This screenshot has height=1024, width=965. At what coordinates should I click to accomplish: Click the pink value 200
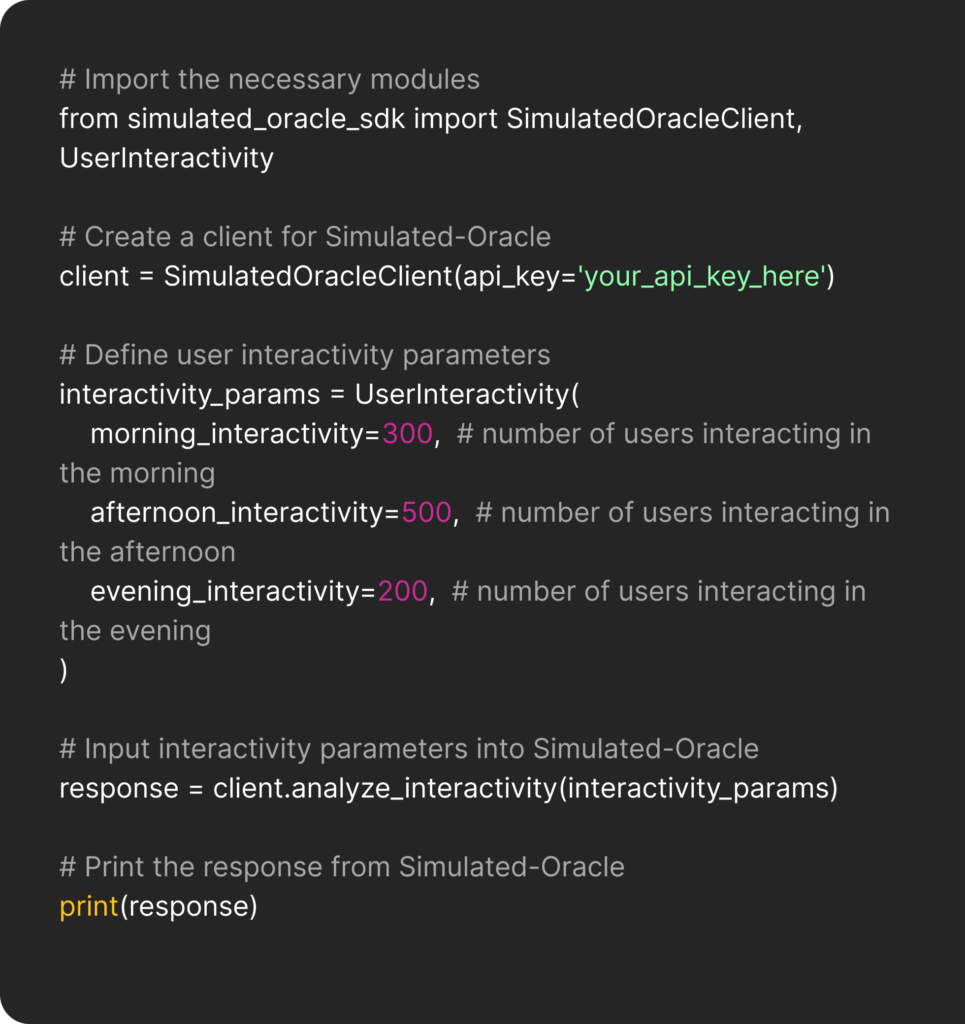tap(403, 591)
